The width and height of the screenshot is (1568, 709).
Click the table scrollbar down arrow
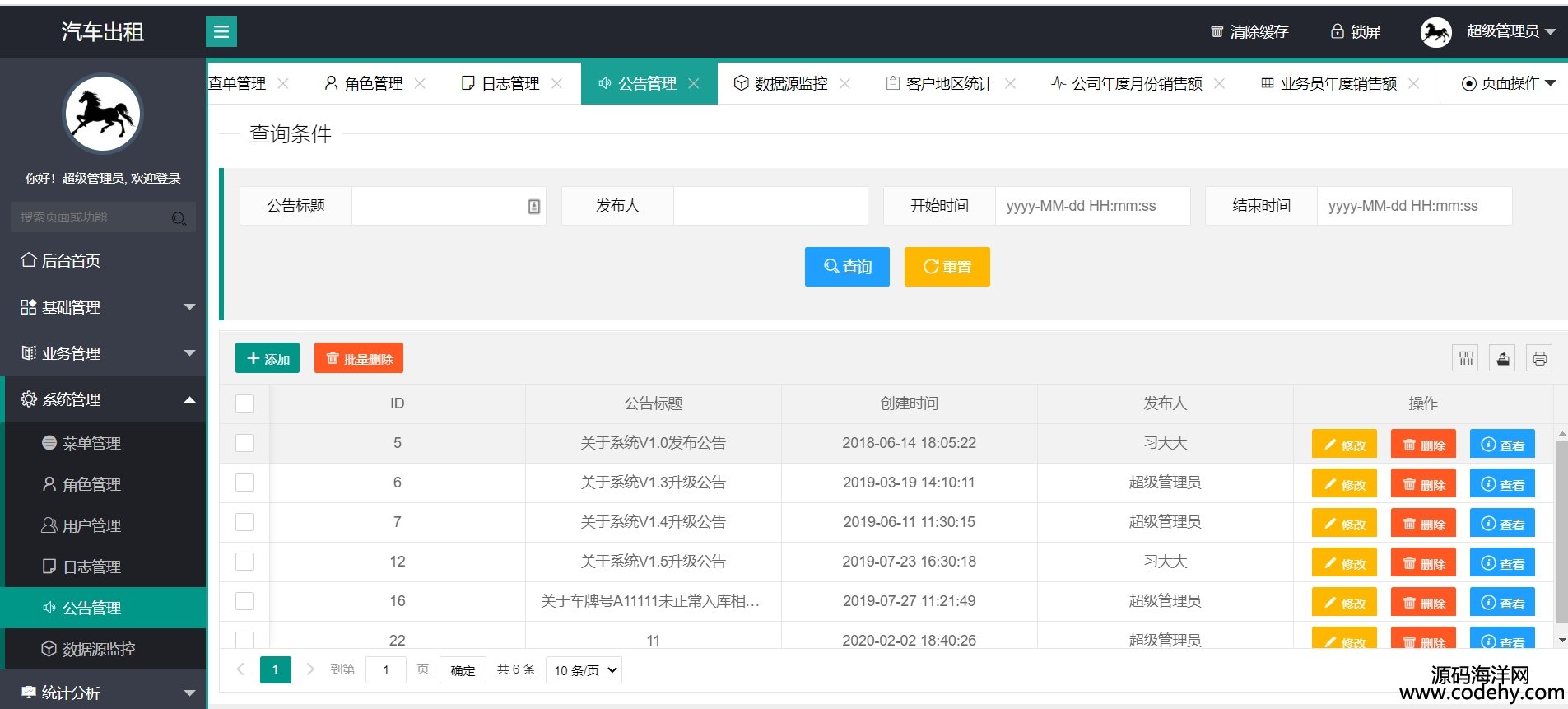pos(1561,640)
